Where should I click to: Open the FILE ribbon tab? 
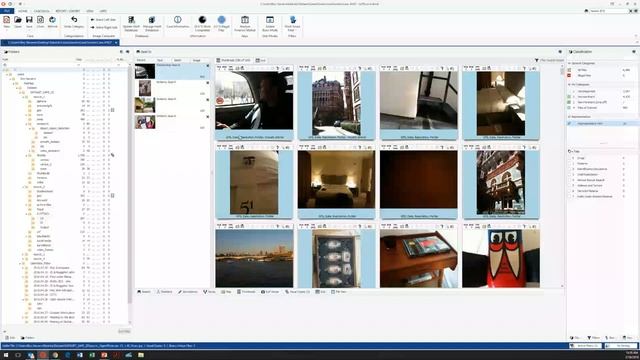click(x=7, y=11)
